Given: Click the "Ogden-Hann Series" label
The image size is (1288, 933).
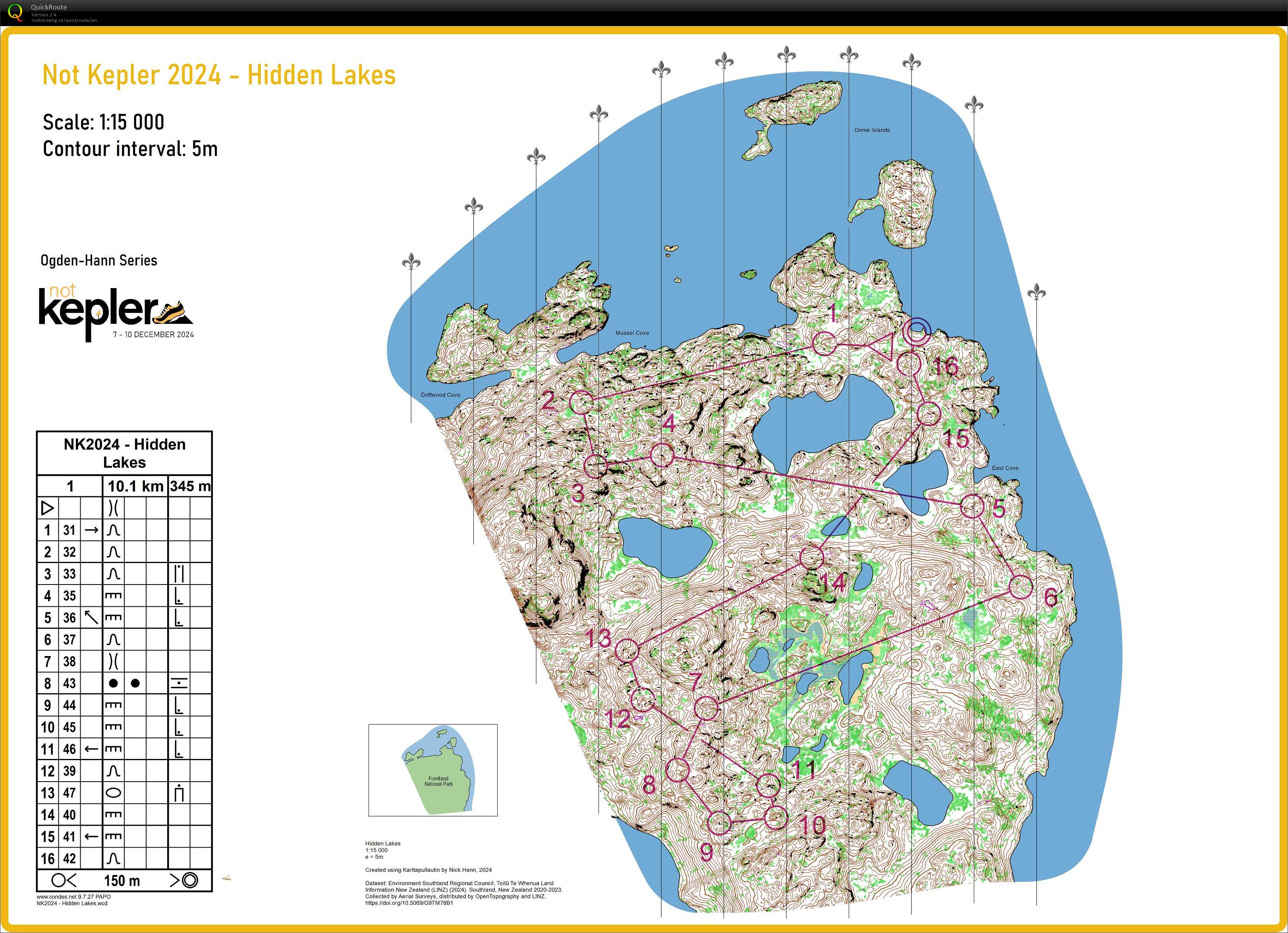Looking at the screenshot, I should click(99, 260).
